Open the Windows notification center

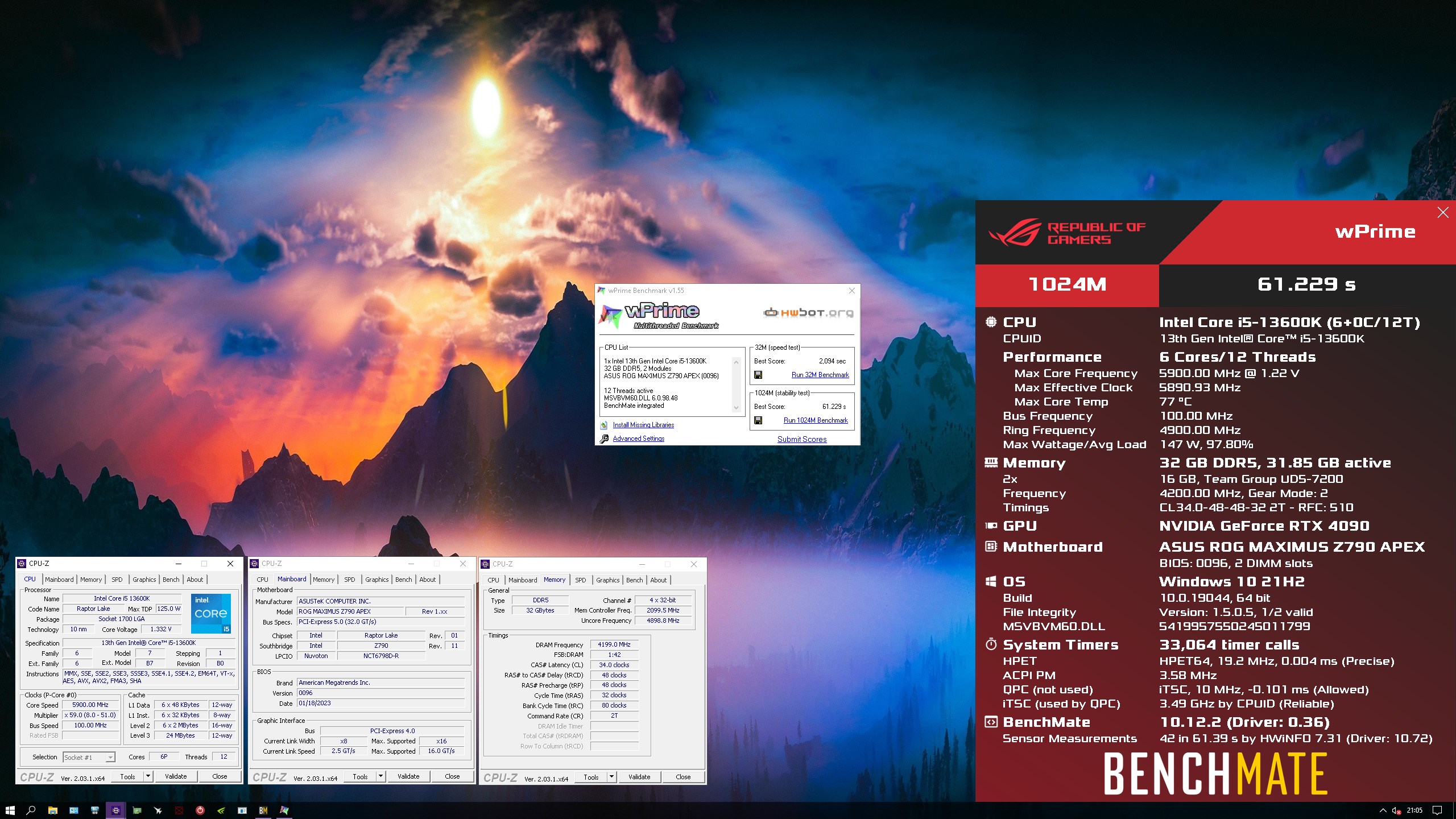[x=1437, y=810]
